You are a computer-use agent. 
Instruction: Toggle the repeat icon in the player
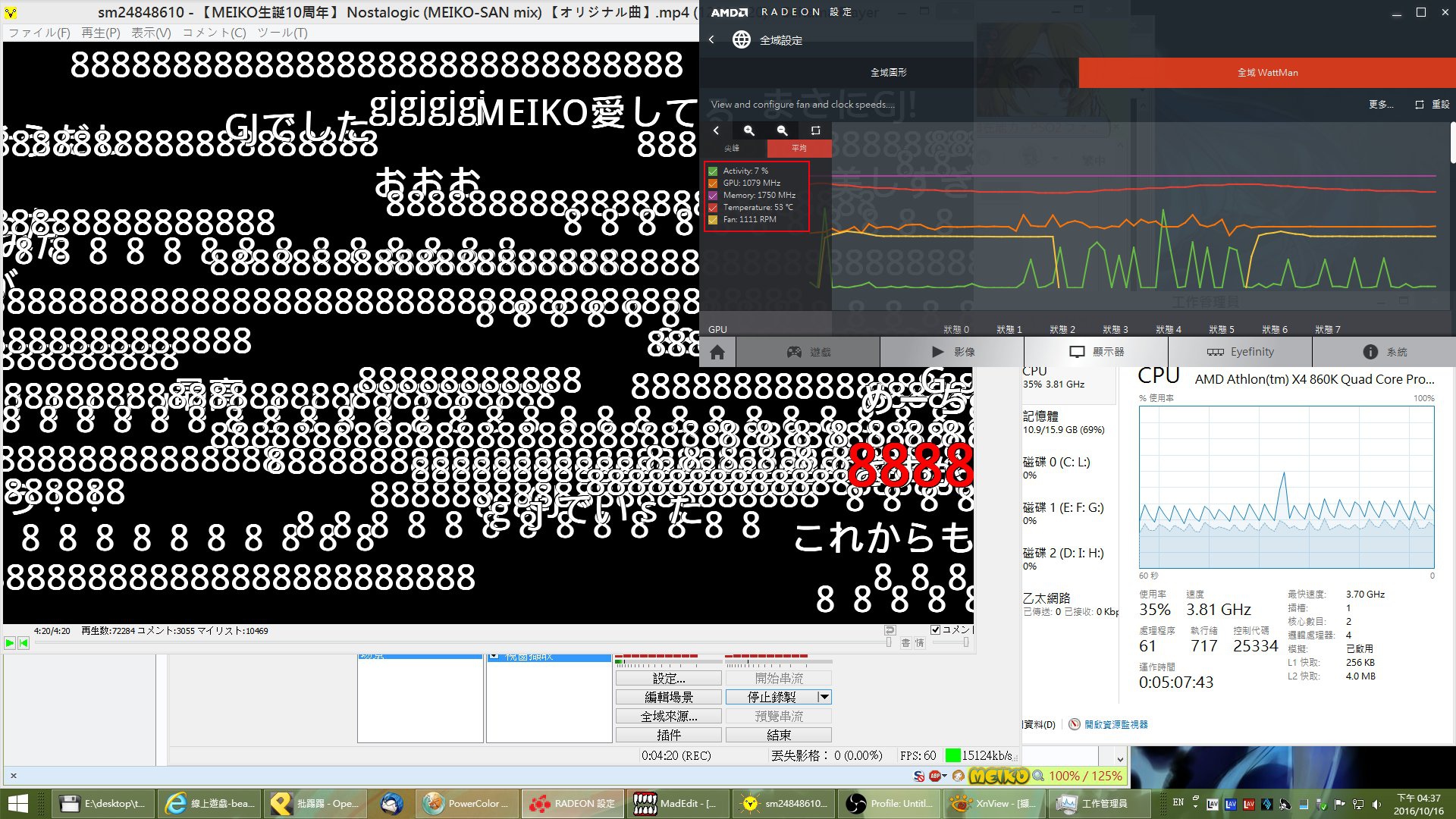(890, 630)
